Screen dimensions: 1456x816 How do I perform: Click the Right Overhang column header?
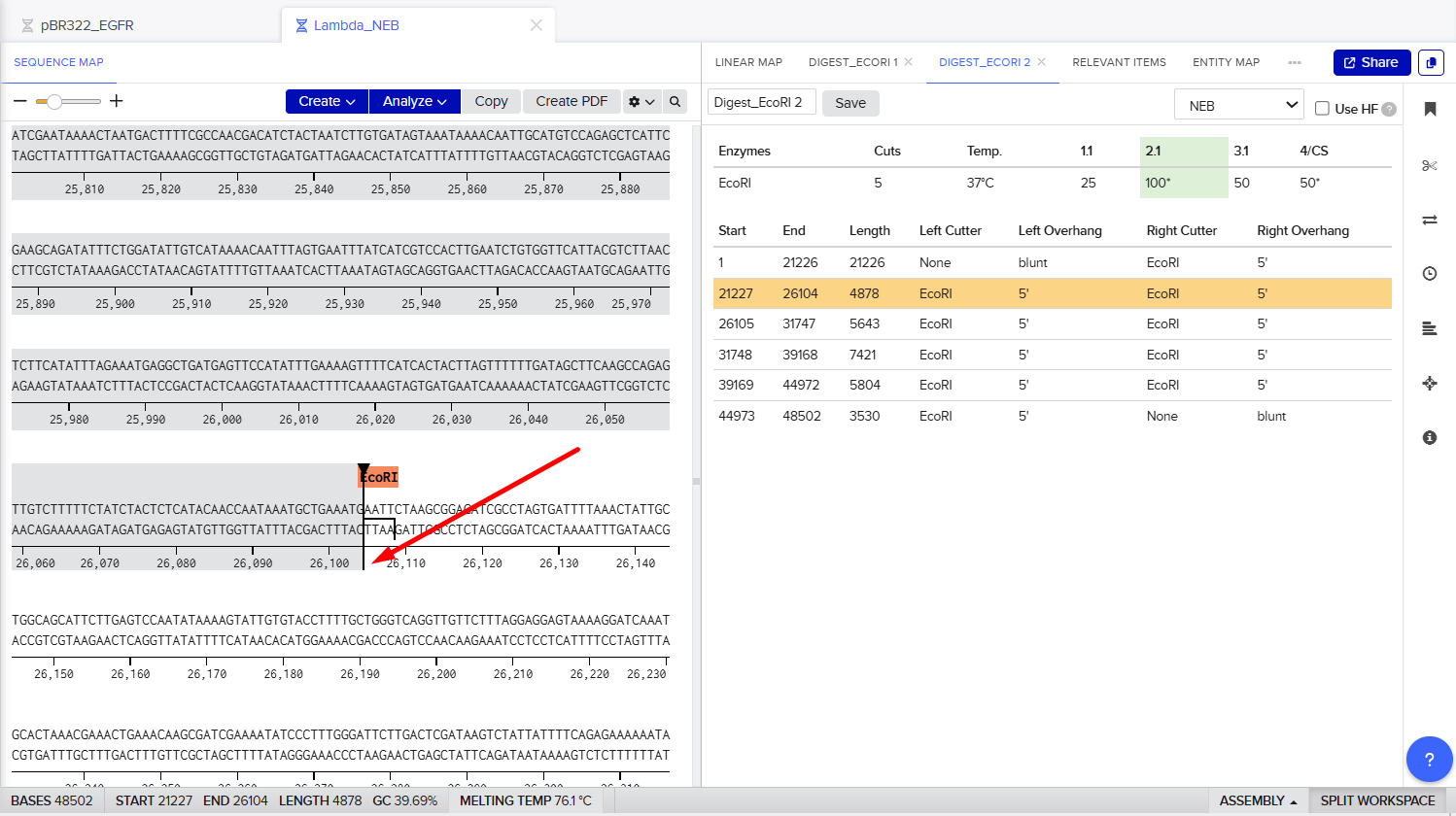point(1303,230)
